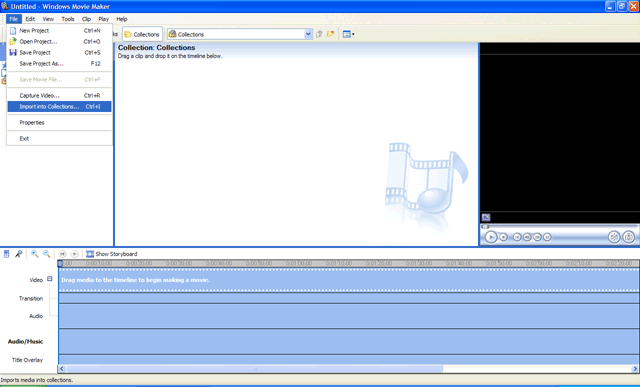Choose Properties from the File menu
The height and width of the screenshot is (387, 640).
tap(59, 122)
